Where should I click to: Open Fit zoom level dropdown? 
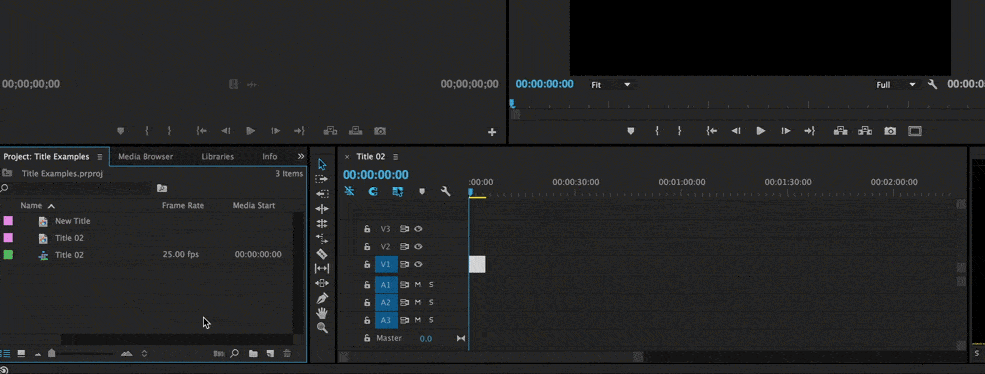tap(611, 84)
